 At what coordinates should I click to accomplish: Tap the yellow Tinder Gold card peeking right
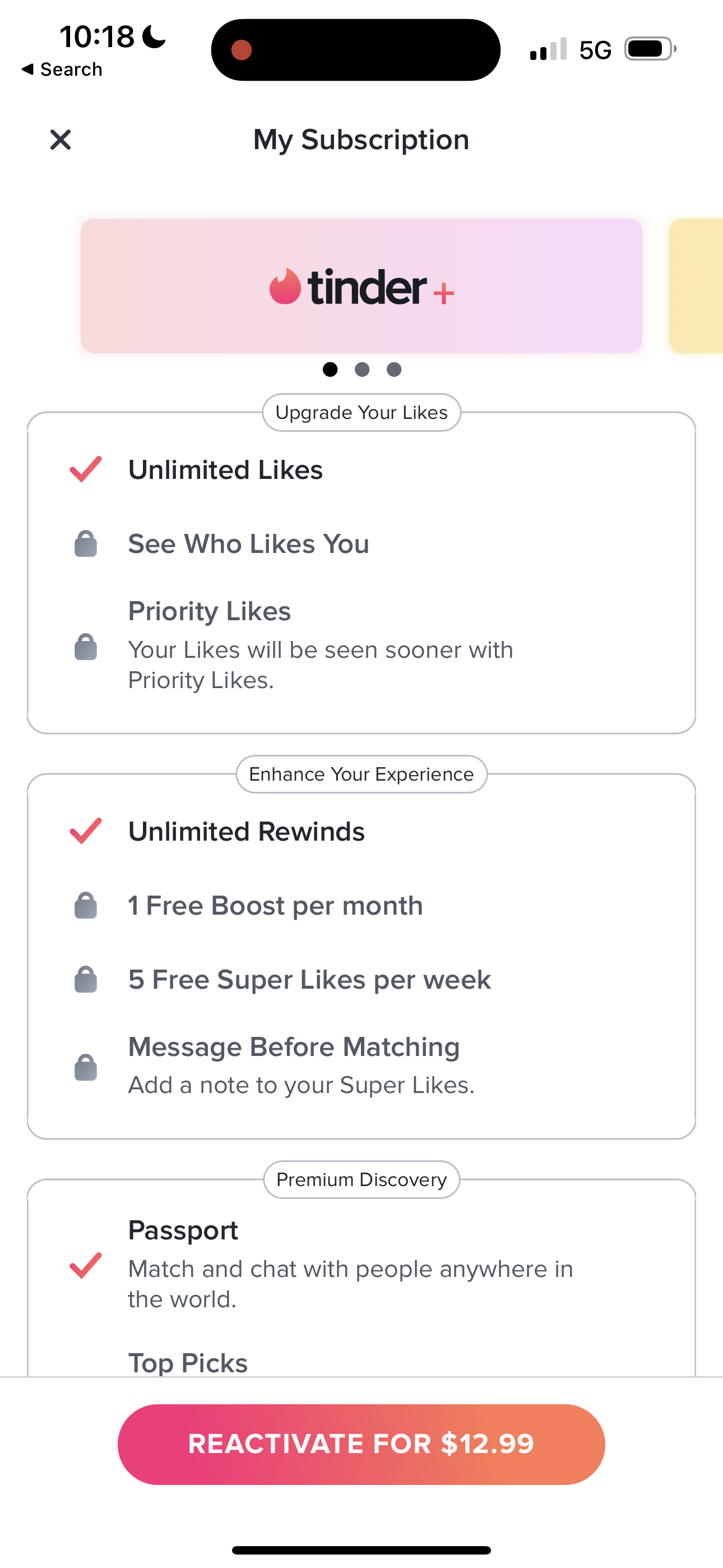[697, 286]
